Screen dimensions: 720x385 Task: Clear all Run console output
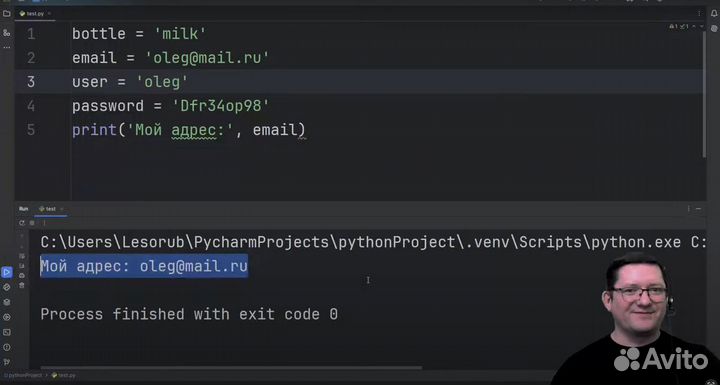22,285
